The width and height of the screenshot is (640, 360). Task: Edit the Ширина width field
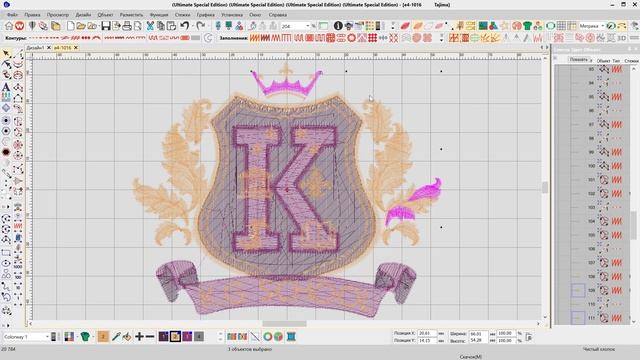pyautogui.click(x=478, y=333)
